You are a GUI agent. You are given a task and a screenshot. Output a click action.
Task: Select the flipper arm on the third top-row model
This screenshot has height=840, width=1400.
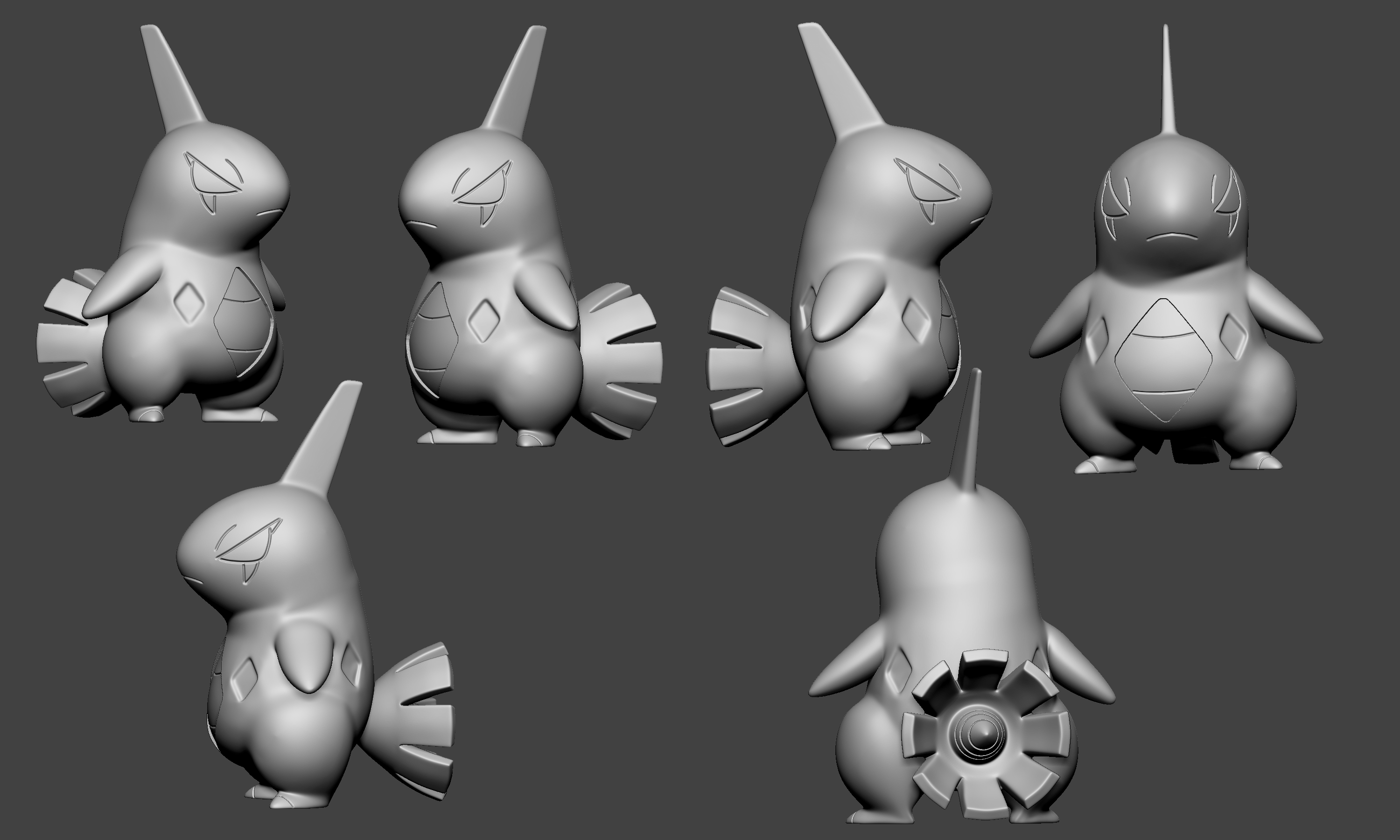(x=843, y=305)
